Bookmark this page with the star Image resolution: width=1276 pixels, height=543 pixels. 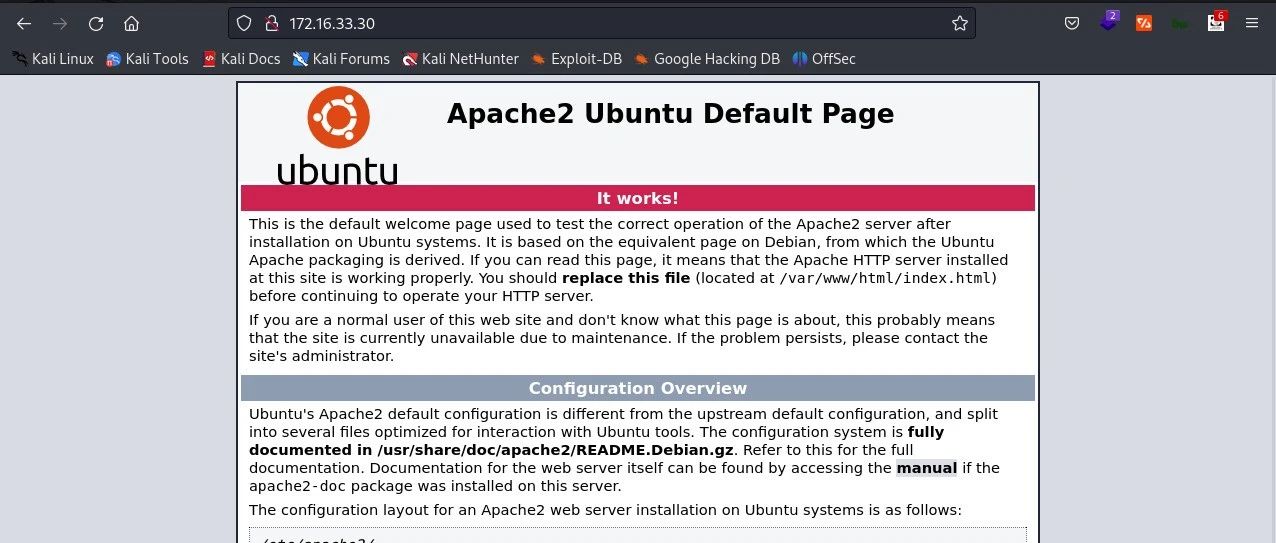click(960, 23)
